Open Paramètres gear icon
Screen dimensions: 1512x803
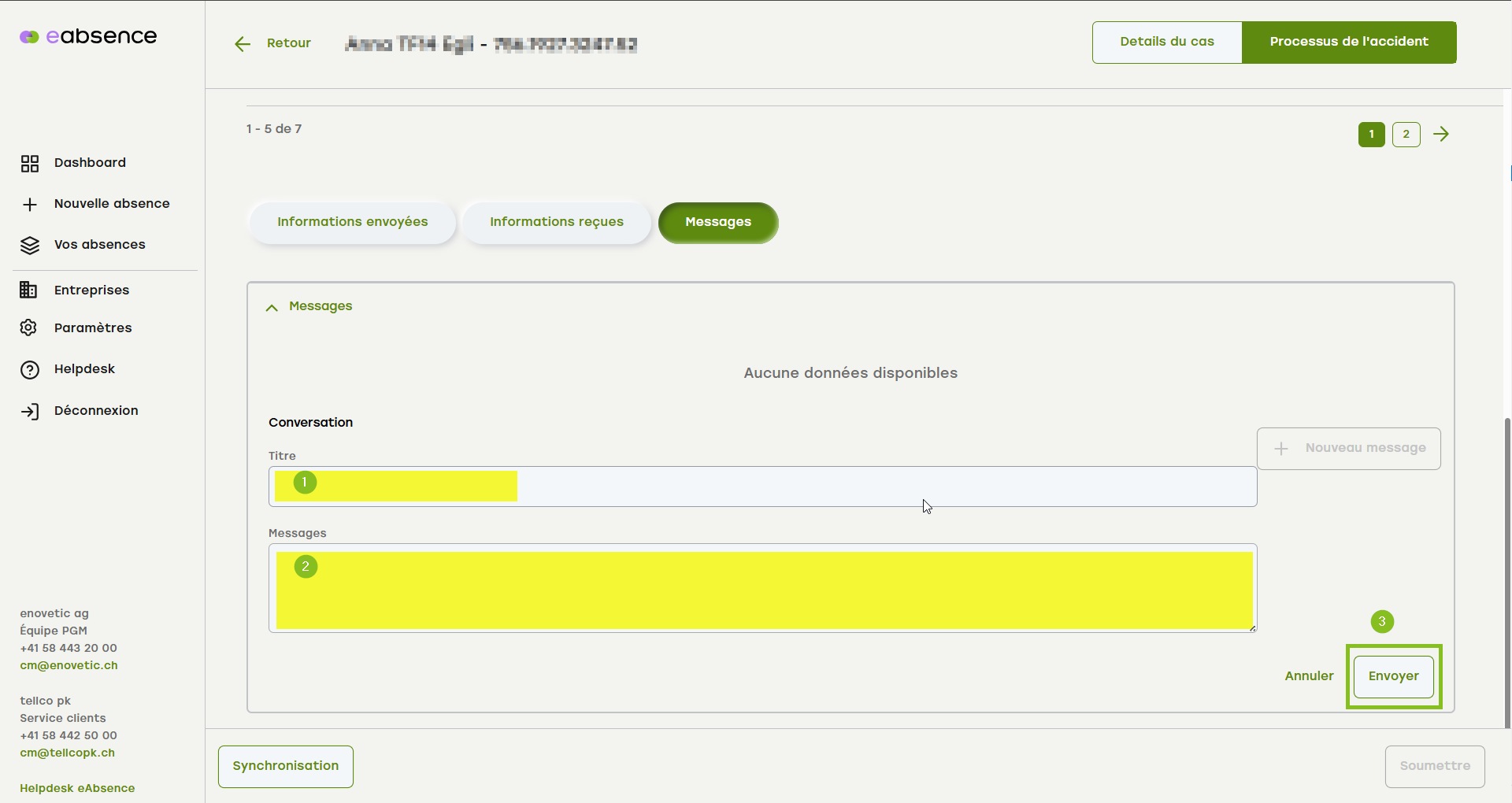pyautogui.click(x=29, y=328)
